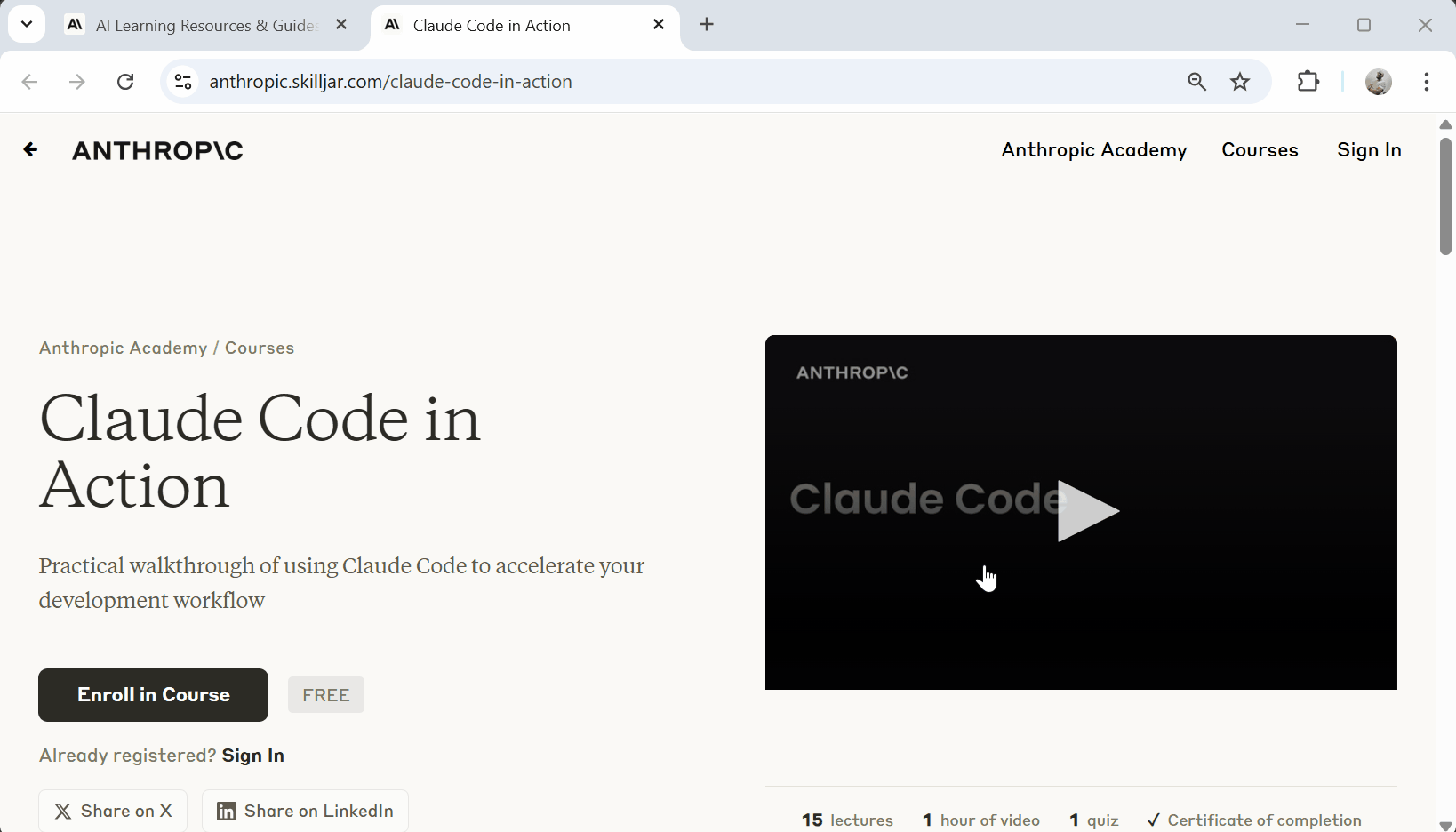Click the back arrow beside Anthropic logo
The image size is (1456, 832).
(30, 149)
